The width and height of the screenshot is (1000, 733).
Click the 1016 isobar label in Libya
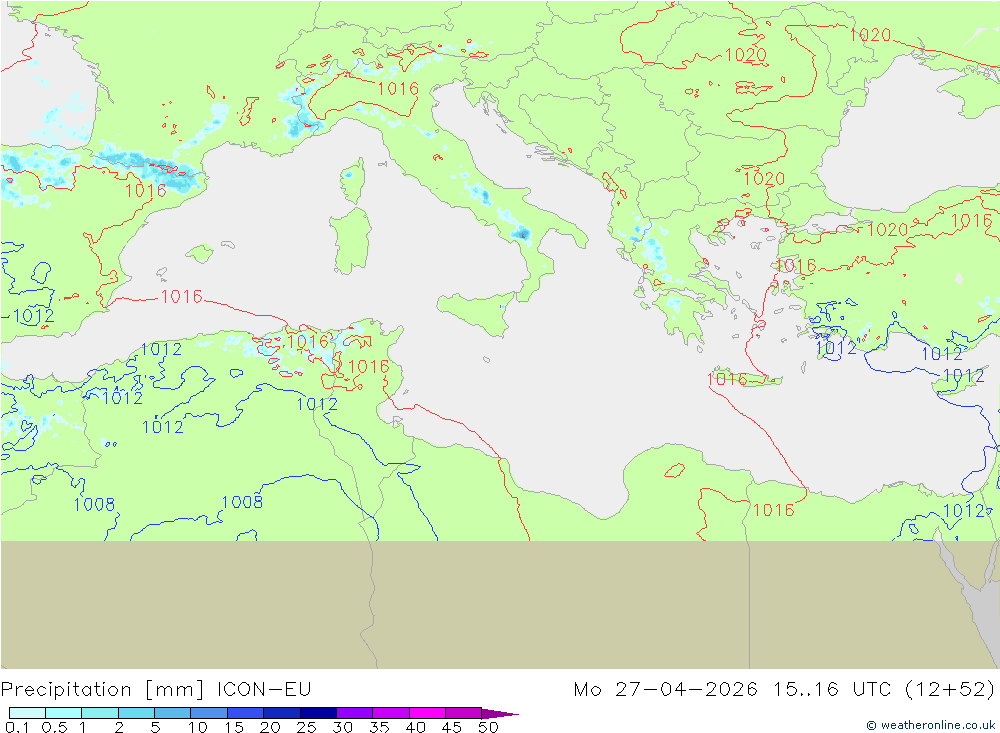pos(774,510)
